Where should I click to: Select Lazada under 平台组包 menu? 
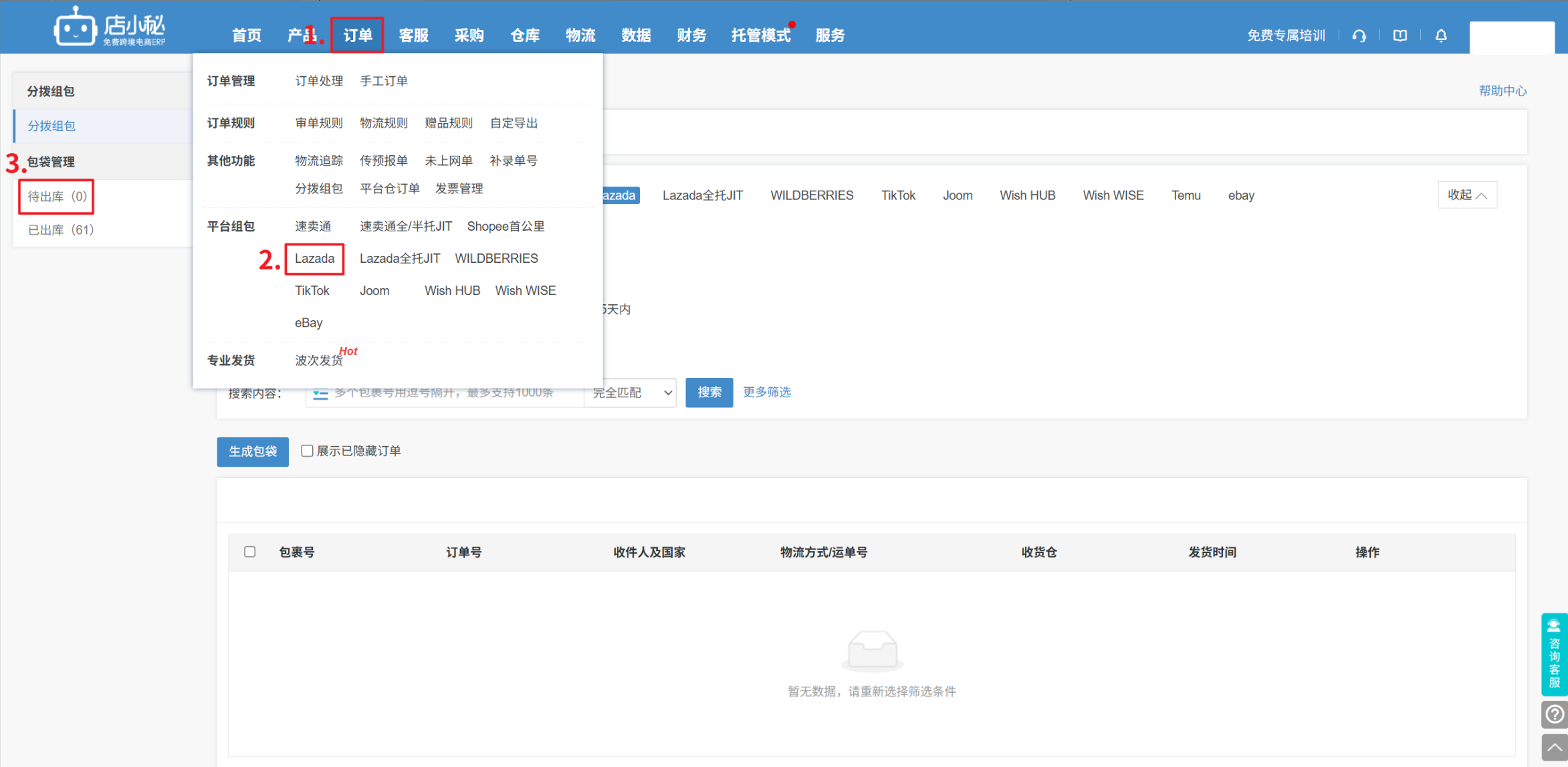coord(314,259)
